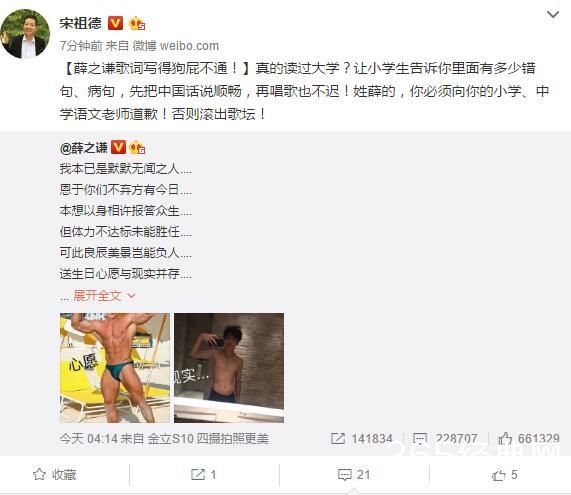The image size is (571, 495).
Task: Open 宋祖德's profile avatar
Action: coord(25,34)
